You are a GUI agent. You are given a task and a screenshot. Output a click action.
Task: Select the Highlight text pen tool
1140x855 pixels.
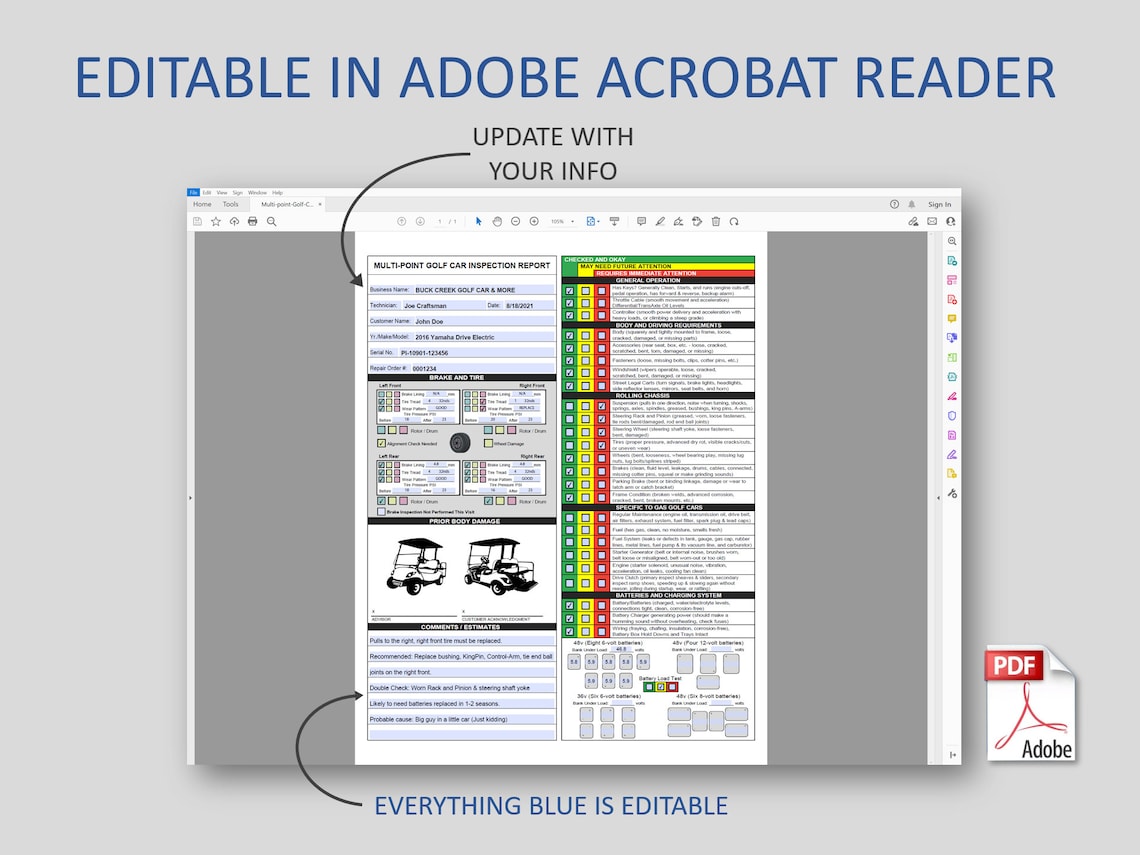660,222
